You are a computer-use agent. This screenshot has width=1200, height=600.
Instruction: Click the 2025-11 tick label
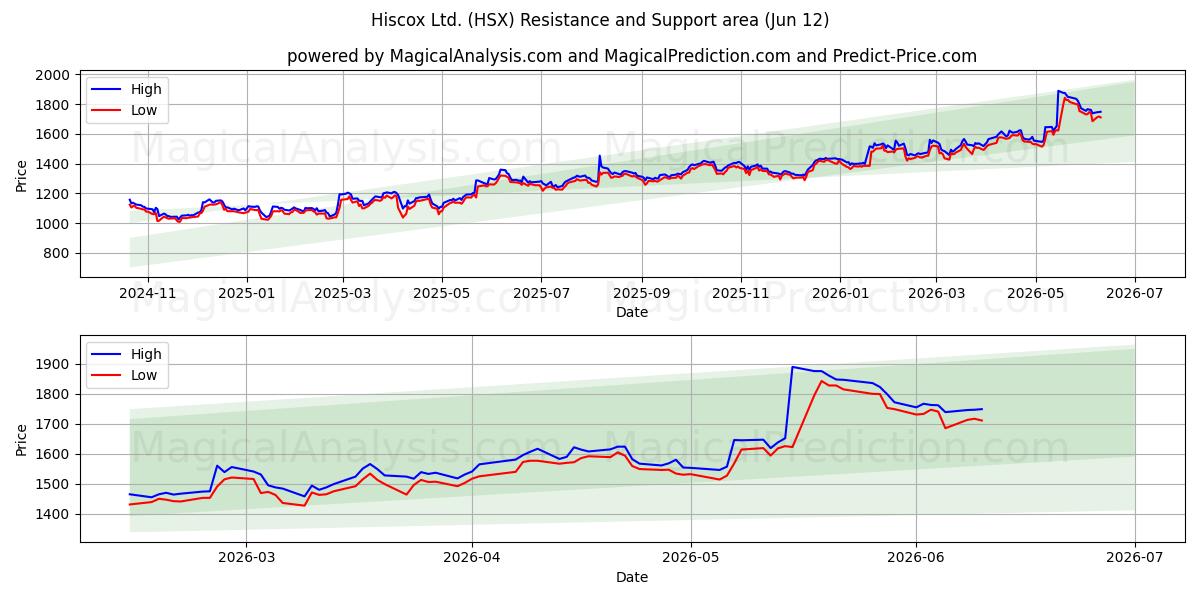click(741, 292)
